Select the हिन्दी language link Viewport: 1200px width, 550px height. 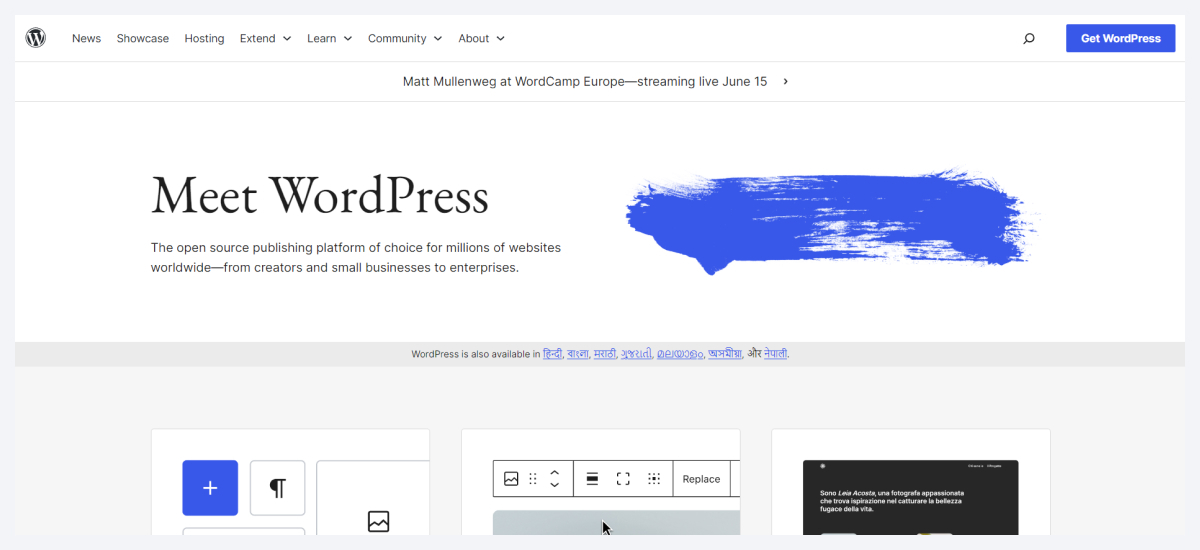553,354
